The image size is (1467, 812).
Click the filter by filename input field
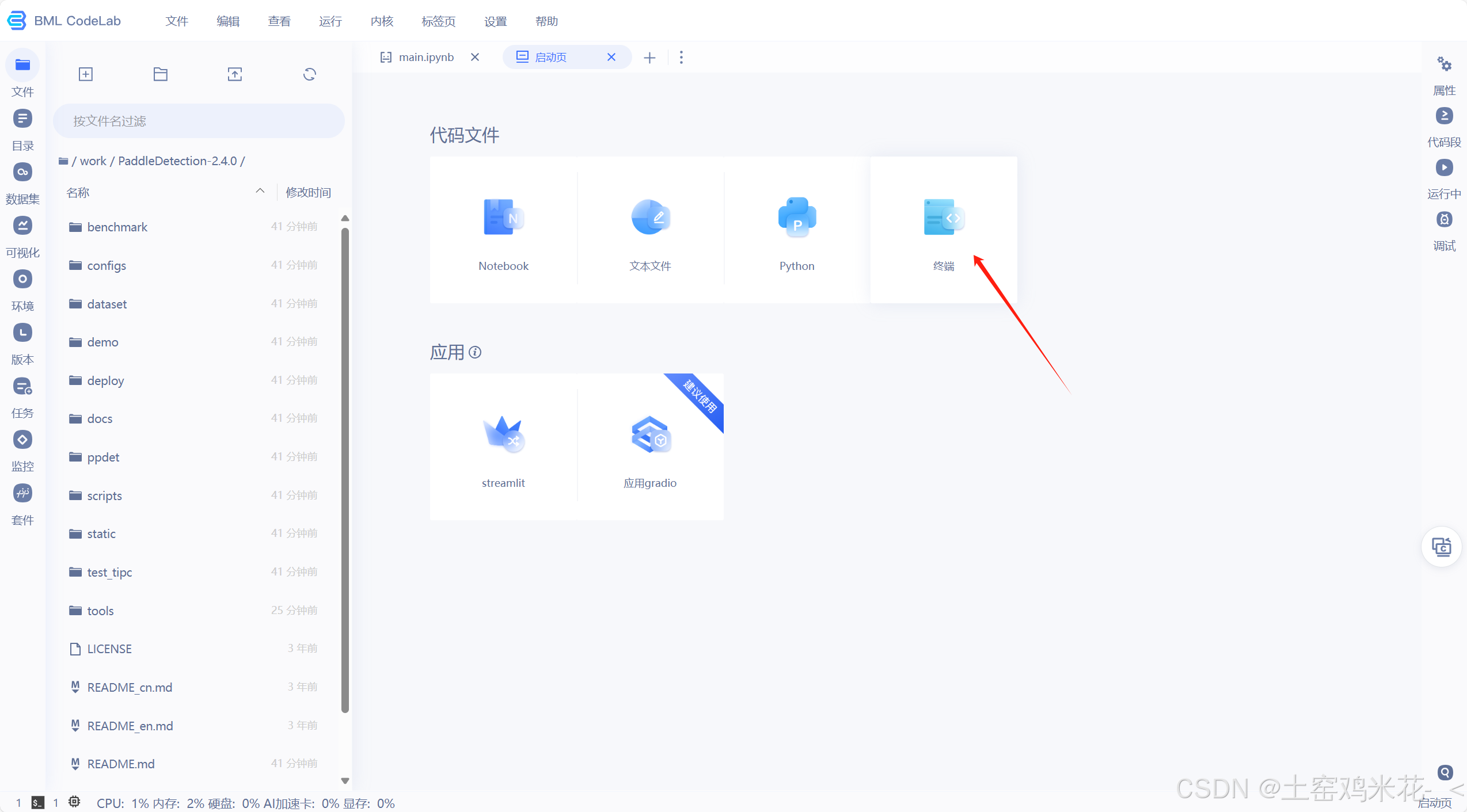pos(199,121)
